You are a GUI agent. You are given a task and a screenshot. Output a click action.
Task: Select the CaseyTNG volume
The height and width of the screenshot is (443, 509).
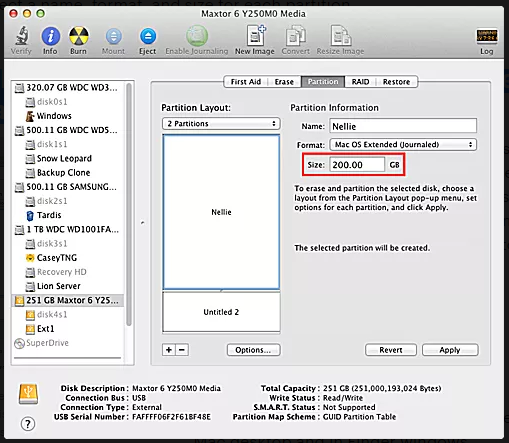point(51,258)
